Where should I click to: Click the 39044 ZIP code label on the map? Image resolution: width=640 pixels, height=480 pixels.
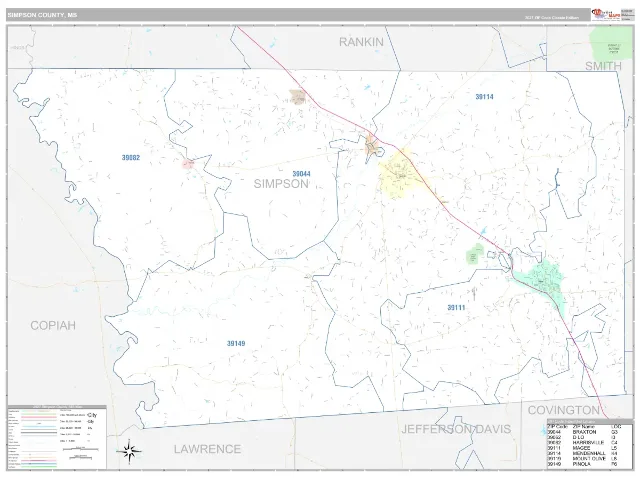click(x=302, y=173)
